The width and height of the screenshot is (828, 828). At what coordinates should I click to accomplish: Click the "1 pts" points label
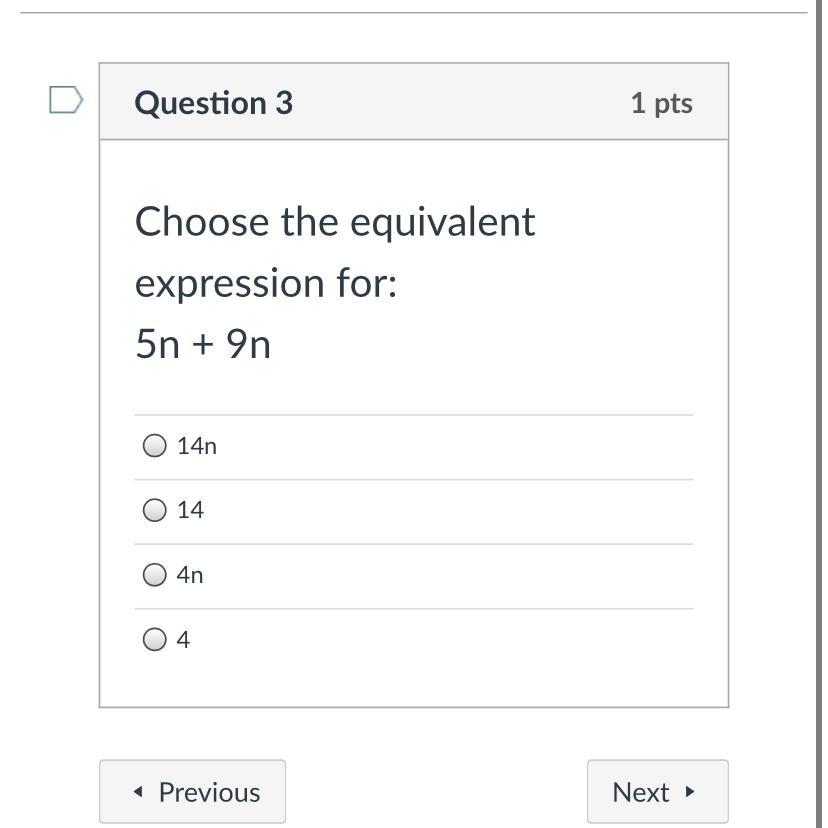[661, 103]
